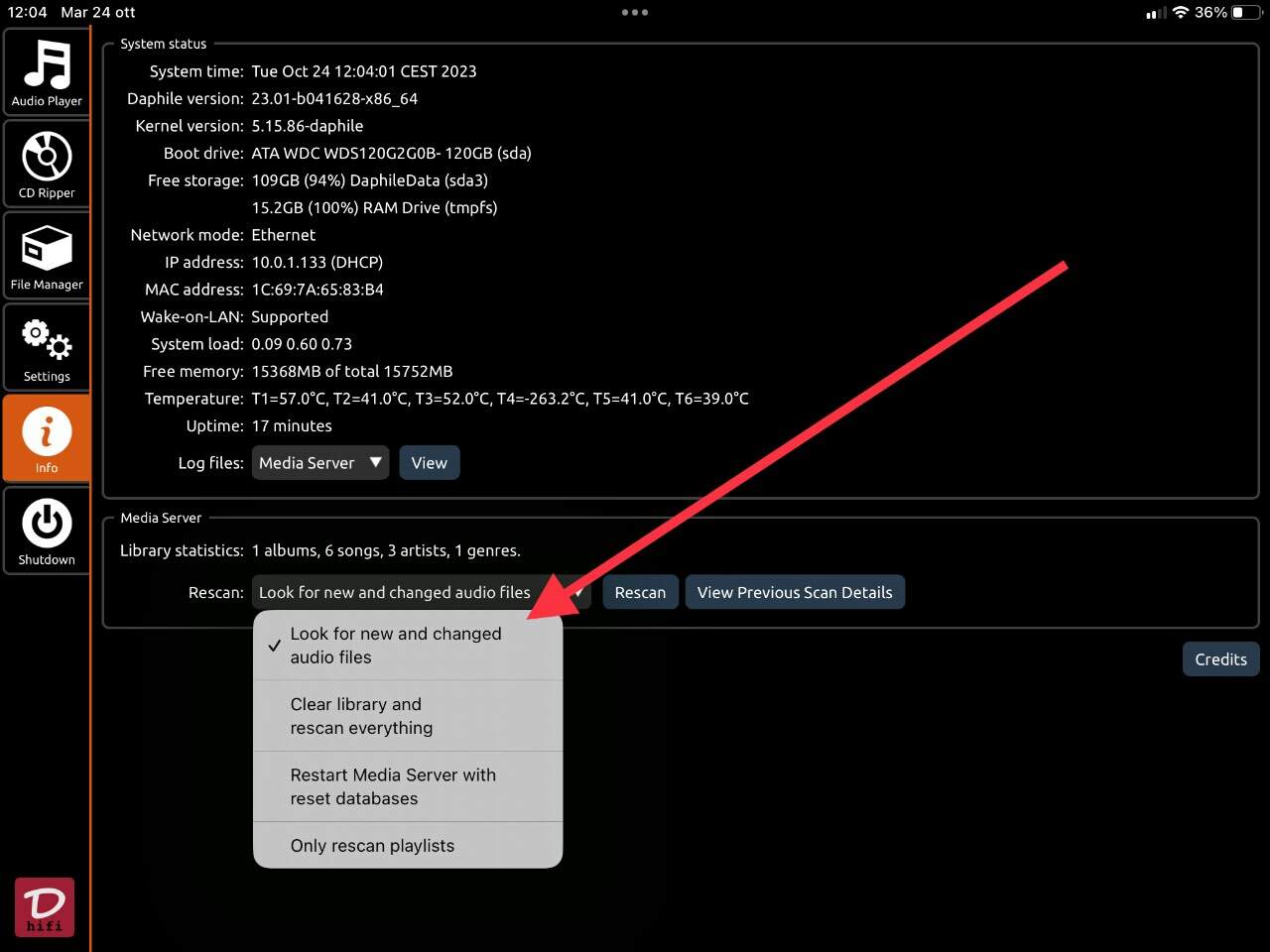Open the Audio Player section
1270x952 pixels.
tap(47, 72)
